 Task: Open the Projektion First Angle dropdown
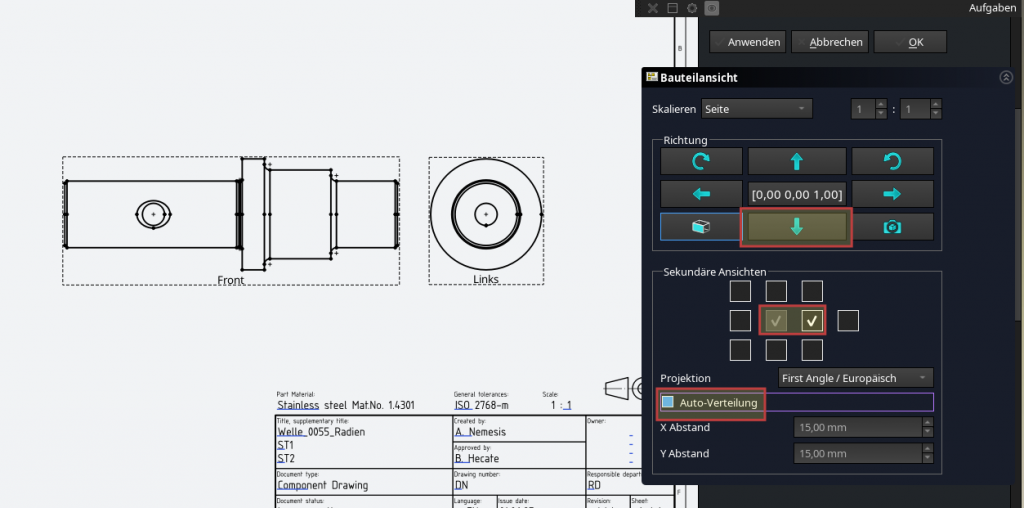tap(855, 378)
